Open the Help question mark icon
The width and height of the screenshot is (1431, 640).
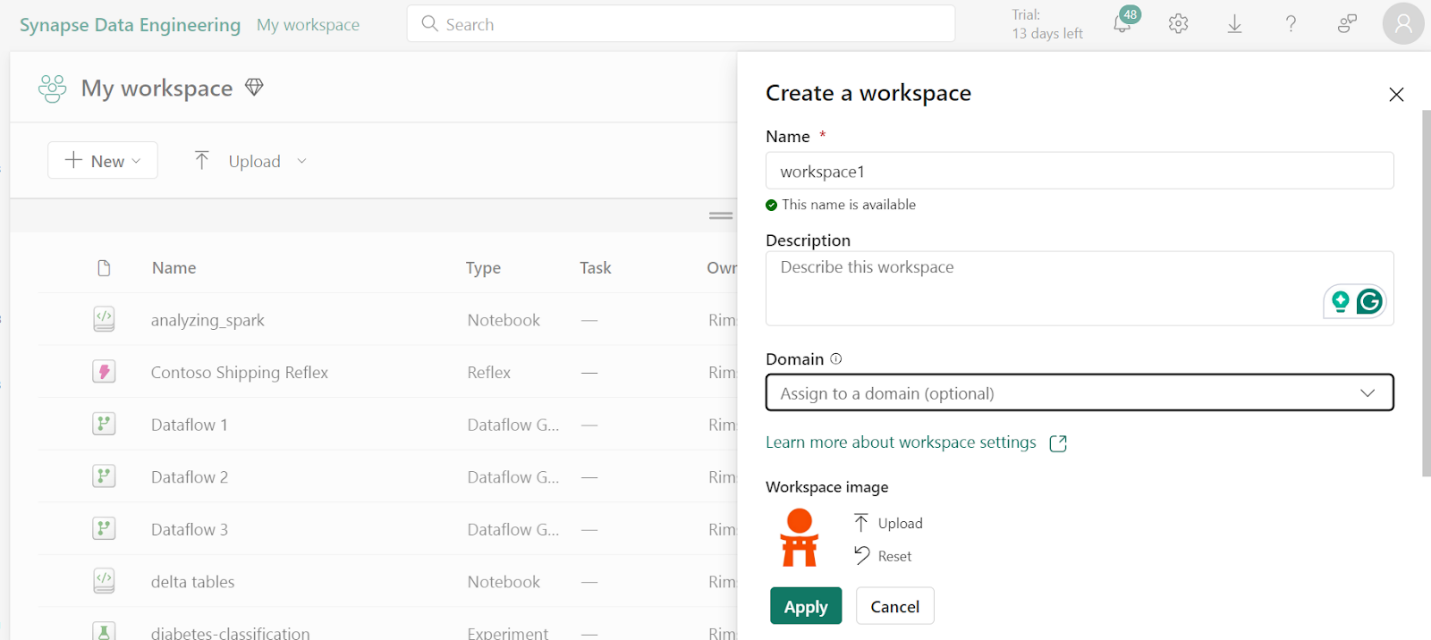click(1290, 23)
